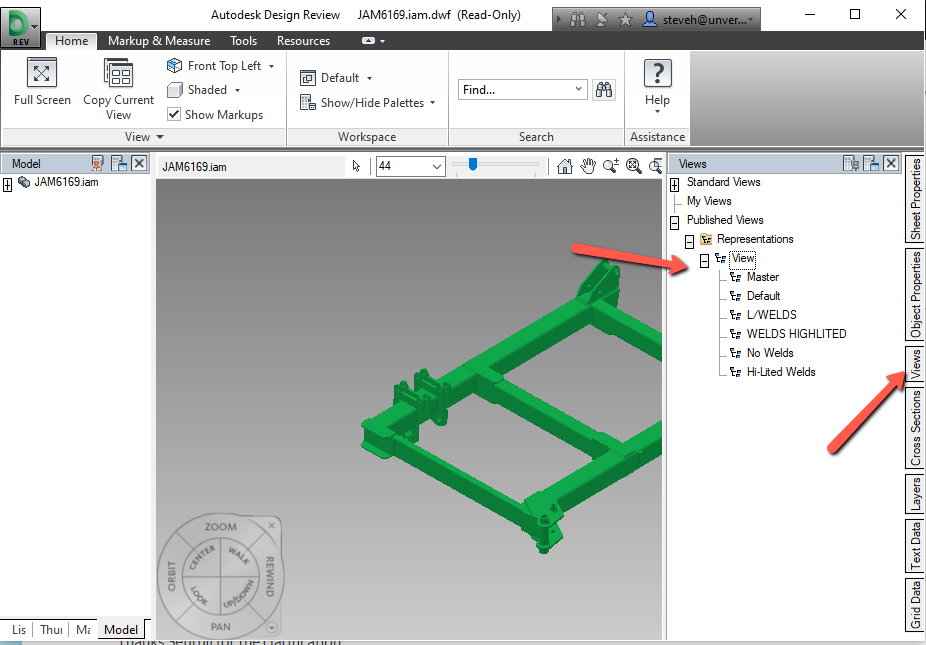
Task: Click the CENTER wedge on the steering wheel
Action: click(x=202, y=558)
